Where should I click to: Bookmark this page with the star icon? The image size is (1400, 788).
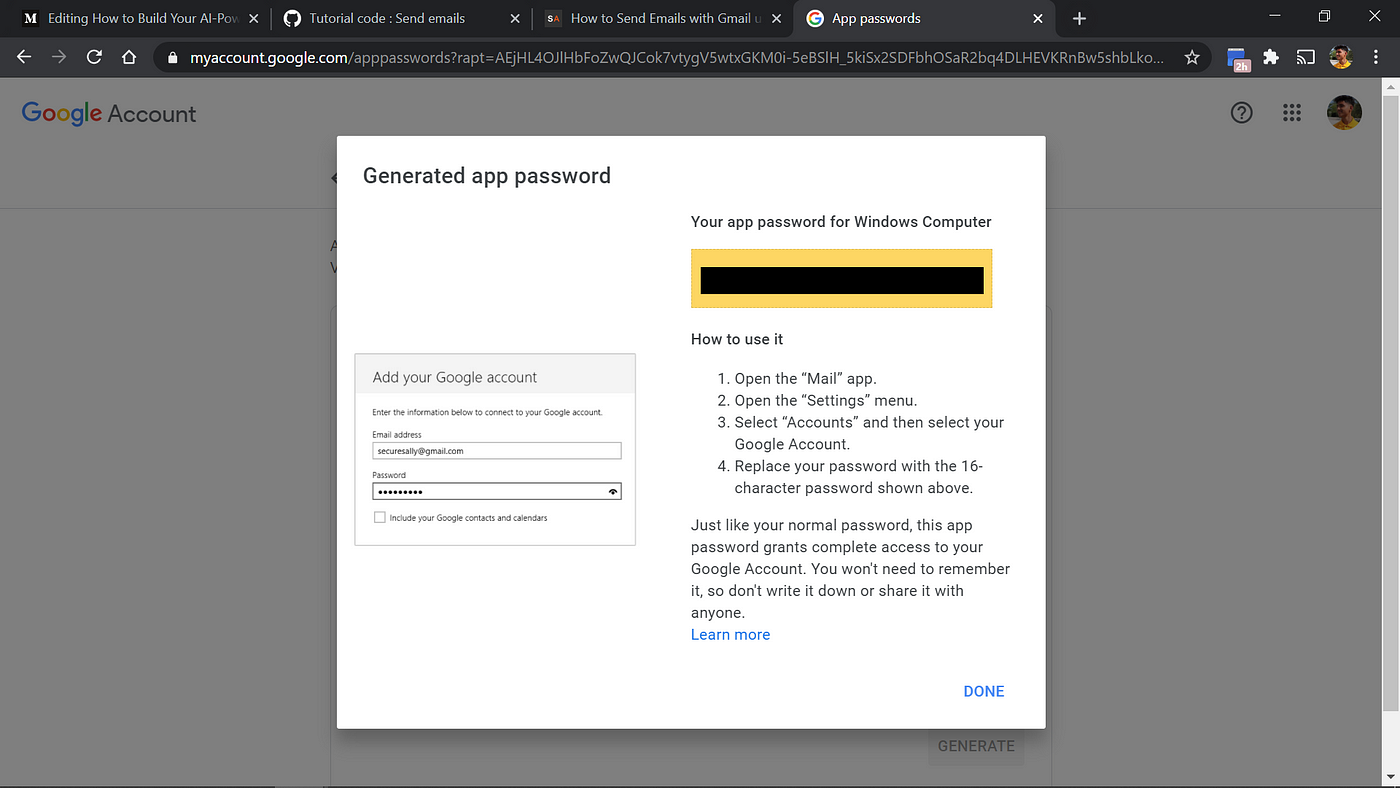click(1192, 58)
